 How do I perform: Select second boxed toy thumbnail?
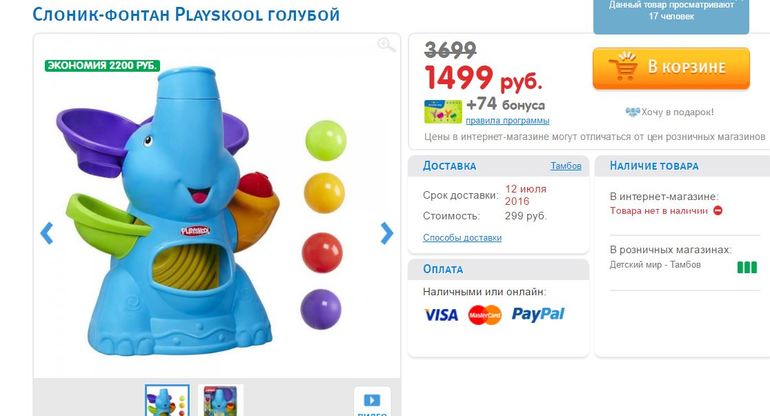220,400
